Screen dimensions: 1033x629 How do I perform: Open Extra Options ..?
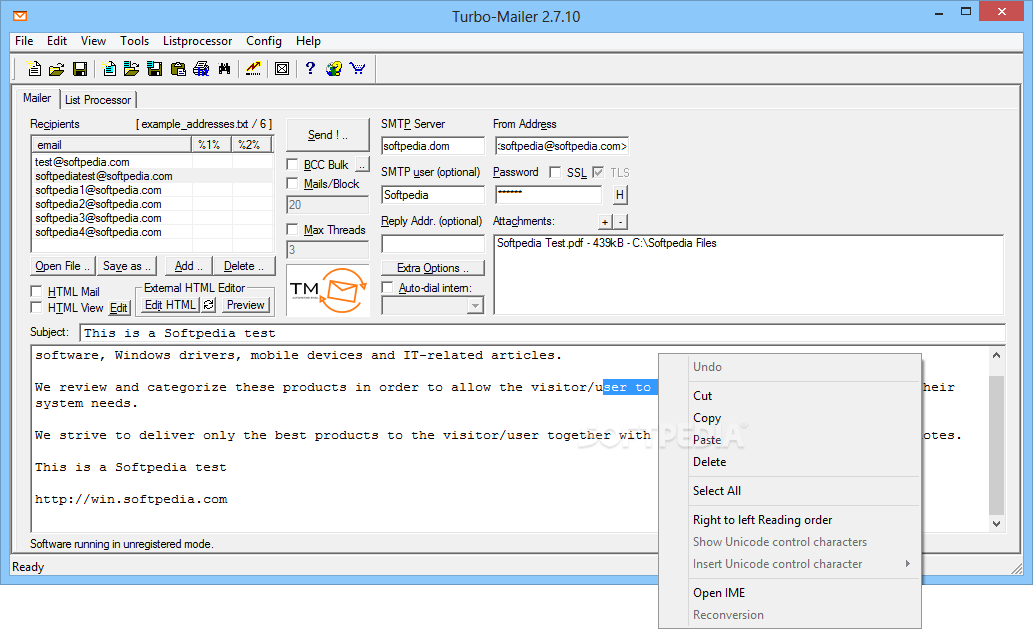pos(433,268)
